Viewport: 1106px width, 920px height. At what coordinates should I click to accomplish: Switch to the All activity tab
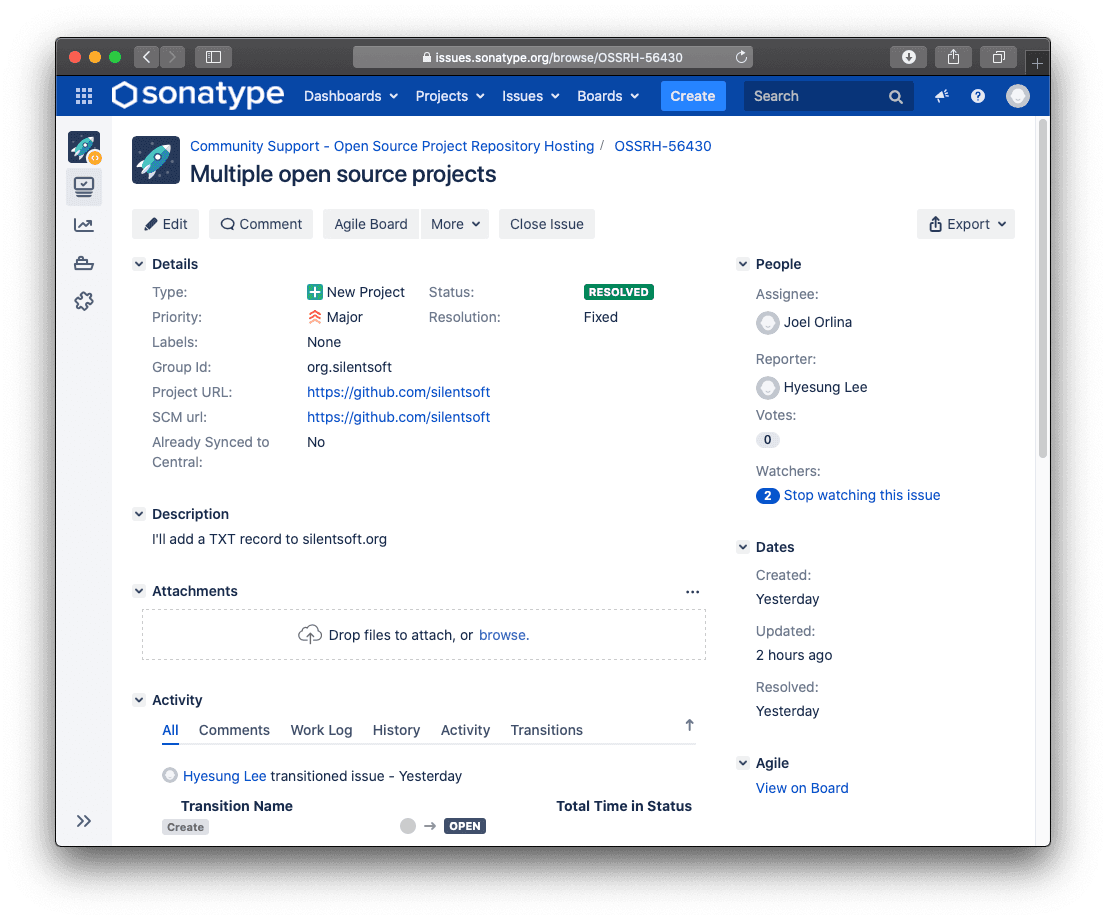tap(170, 730)
